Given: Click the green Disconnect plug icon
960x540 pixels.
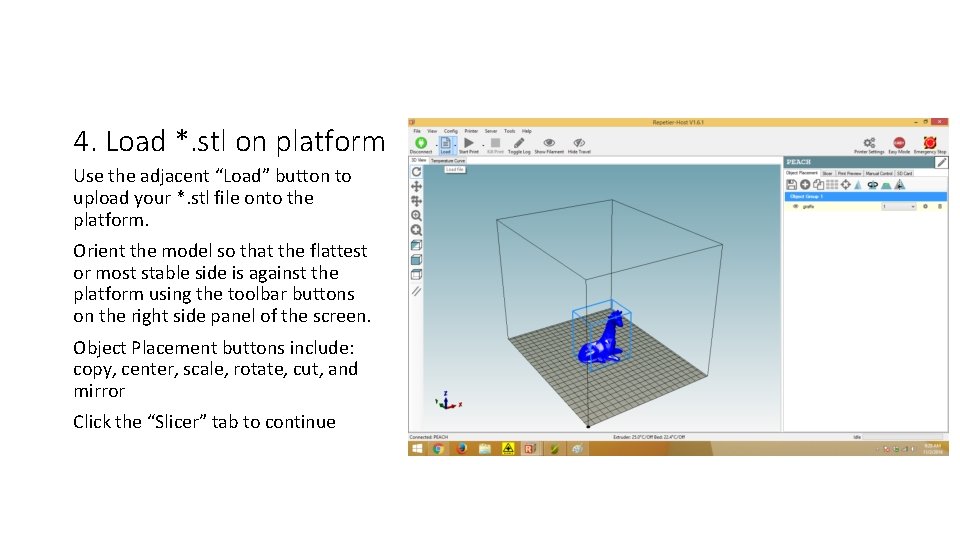Looking at the screenshot, I should [421, 143].
